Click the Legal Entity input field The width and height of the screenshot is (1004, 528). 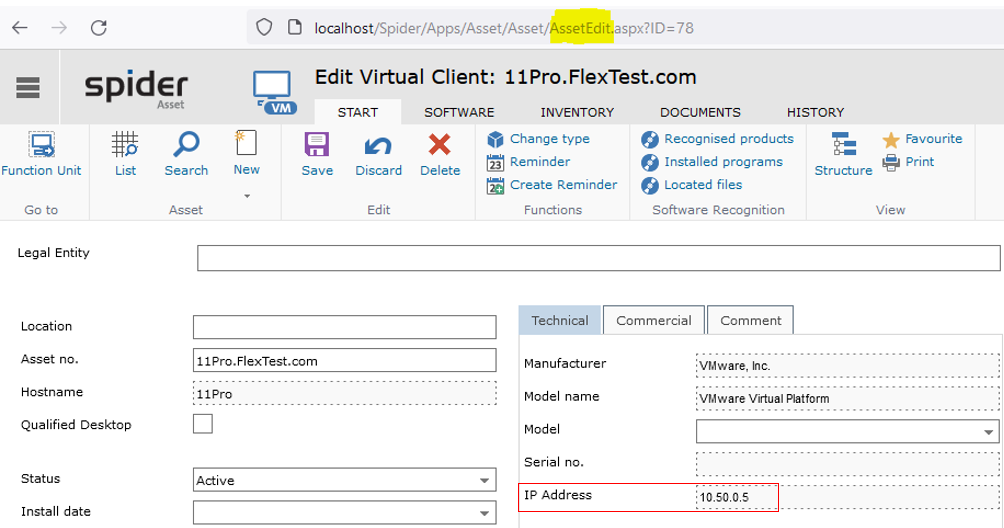599,258
